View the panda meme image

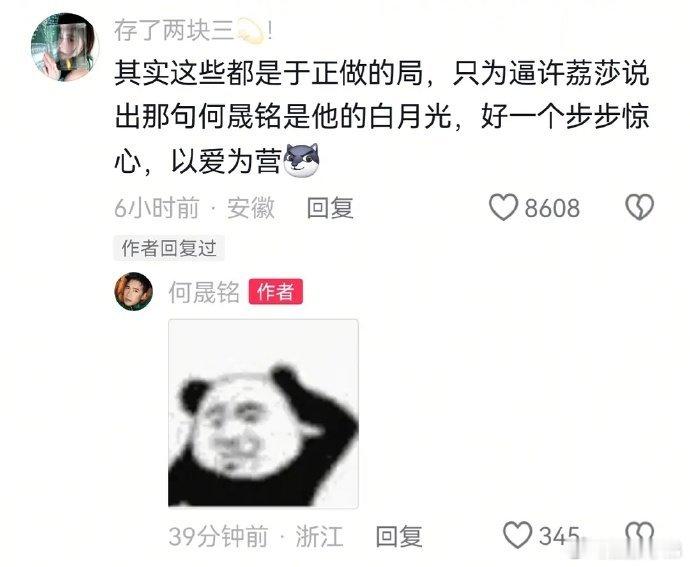pos(263,414)
